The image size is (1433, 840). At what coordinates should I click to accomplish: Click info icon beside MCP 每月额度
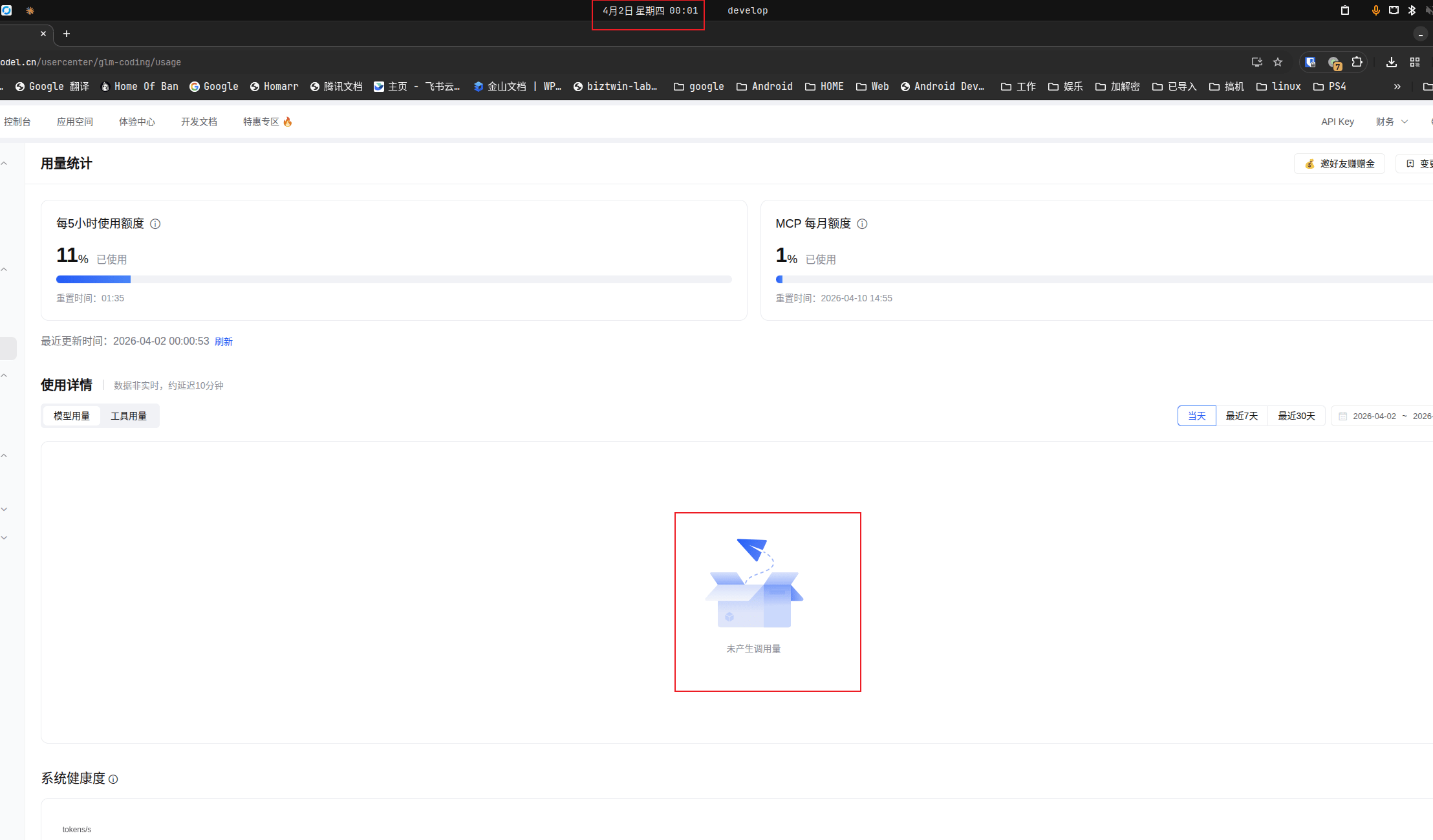pos(862,224)
